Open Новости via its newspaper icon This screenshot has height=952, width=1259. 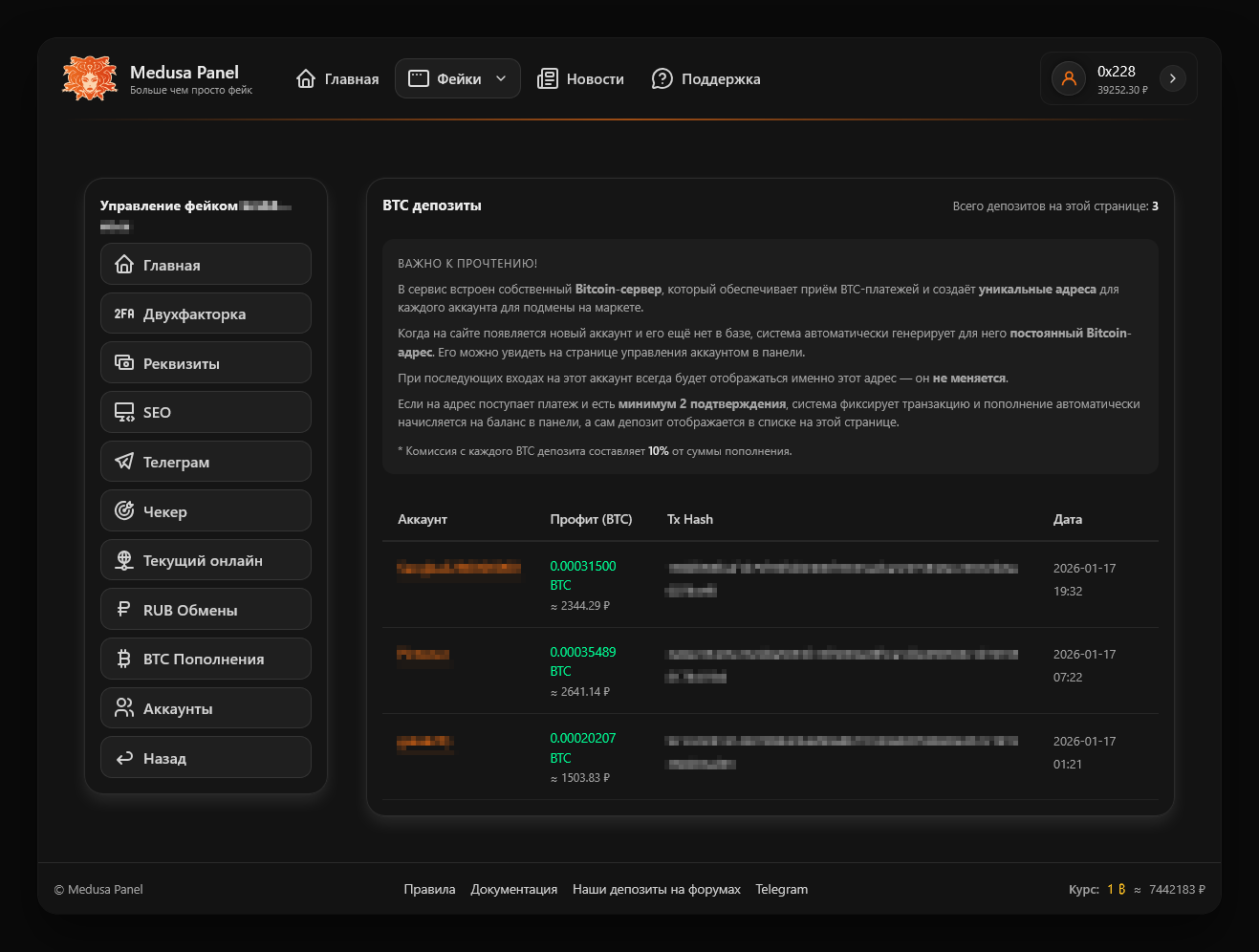[x=547, y=79]
